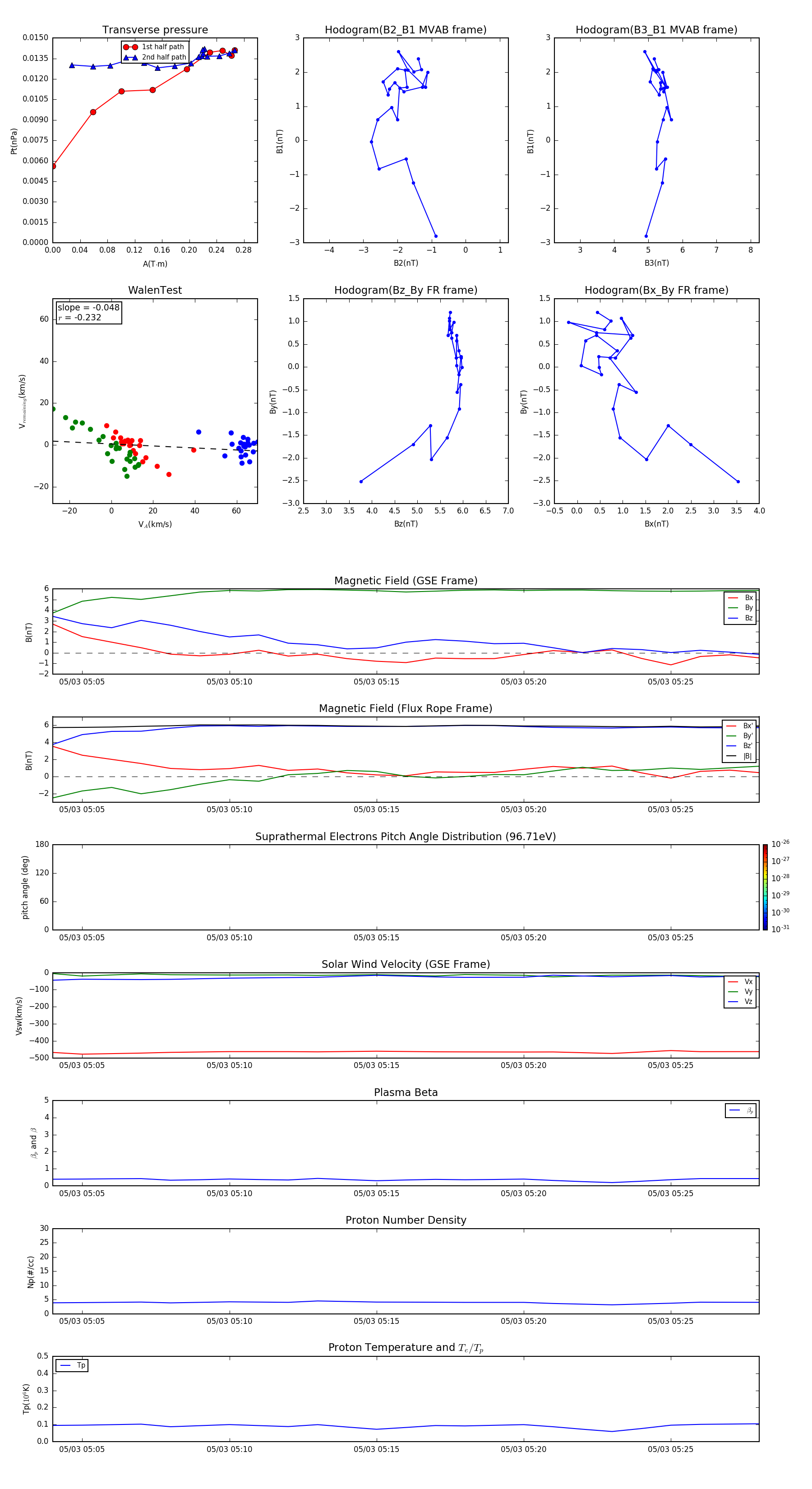The image size is (812, 1489).
Task: Click 'Hodogram(B2_B1 MVAB frame)' title
Action: tap(406, 30)
